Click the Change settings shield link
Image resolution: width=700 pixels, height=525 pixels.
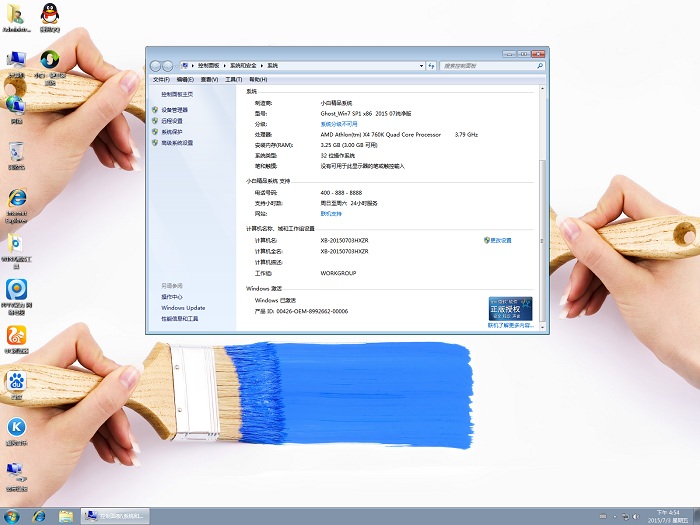coord(498,241)
